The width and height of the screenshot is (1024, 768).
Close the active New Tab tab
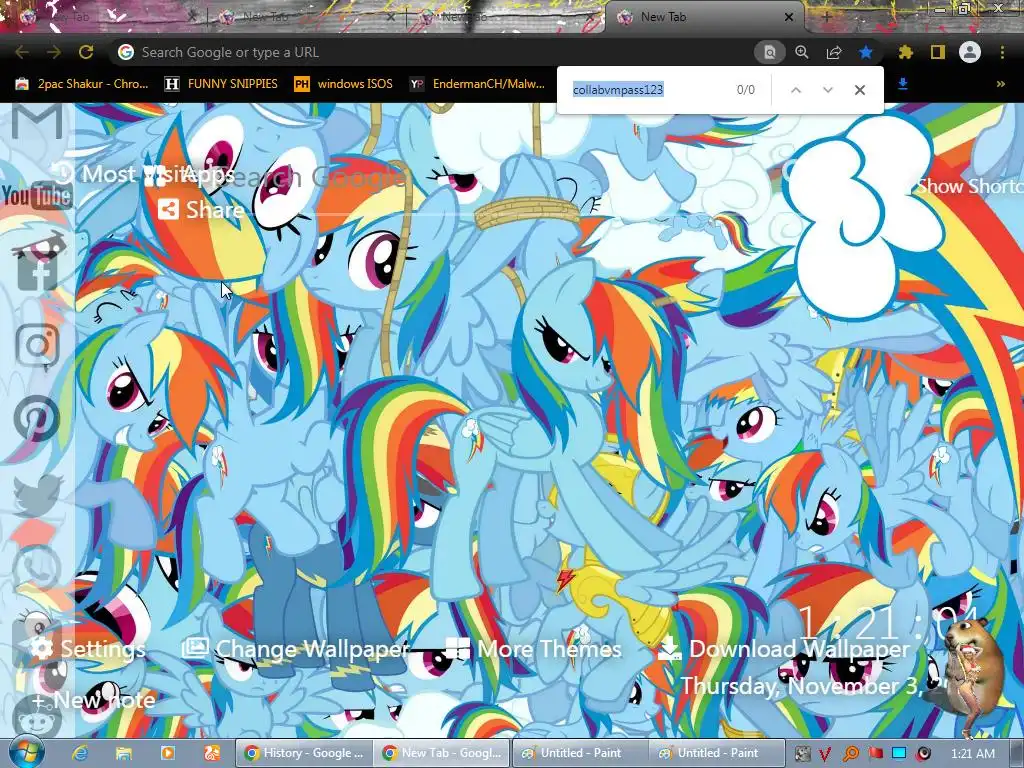pyautogui.click(x=789, y=17)
